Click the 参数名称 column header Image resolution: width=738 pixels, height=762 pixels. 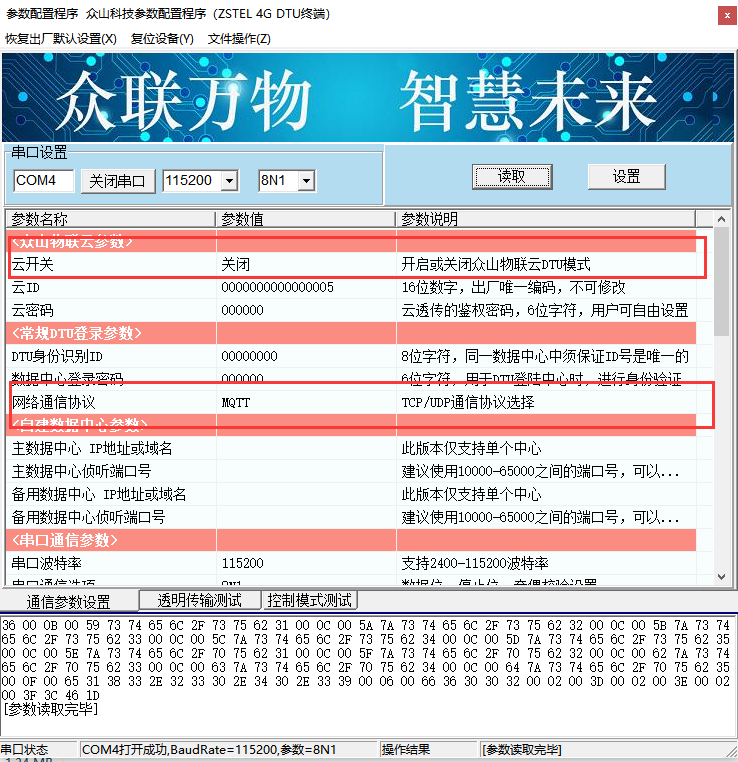pos(111,219)
